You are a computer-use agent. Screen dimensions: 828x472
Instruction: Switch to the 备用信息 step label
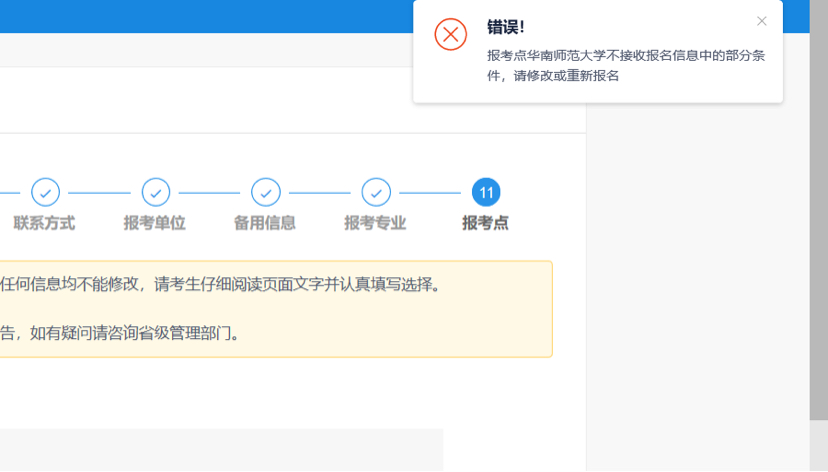point(265,223)
